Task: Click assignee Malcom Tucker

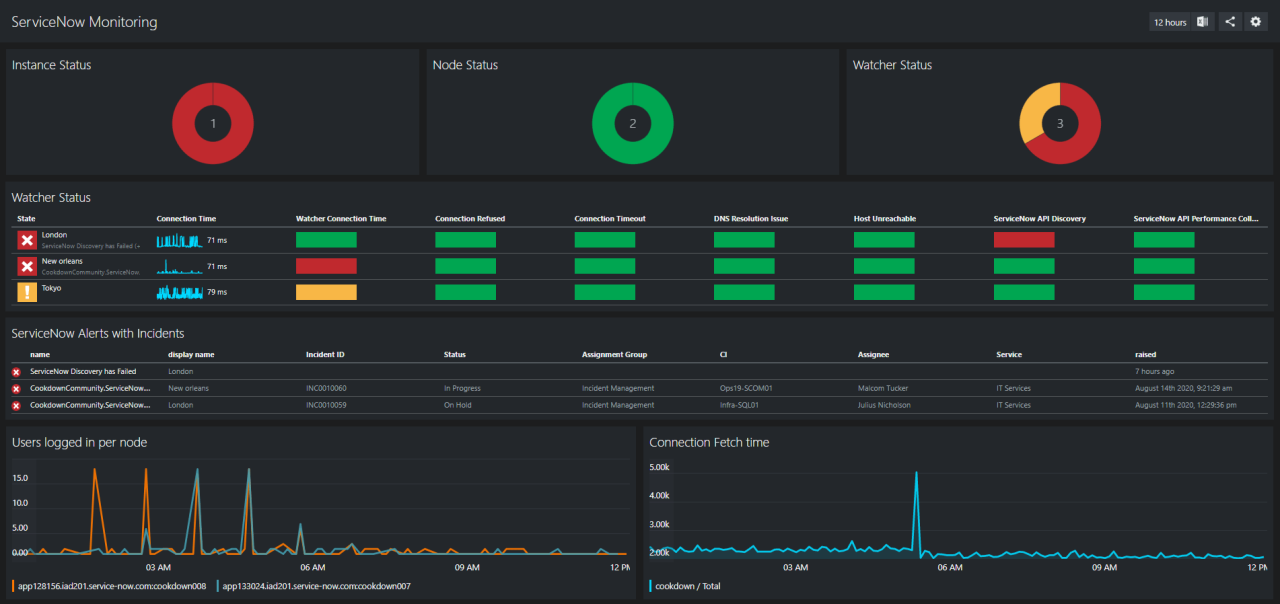Action: coord(884,388)
